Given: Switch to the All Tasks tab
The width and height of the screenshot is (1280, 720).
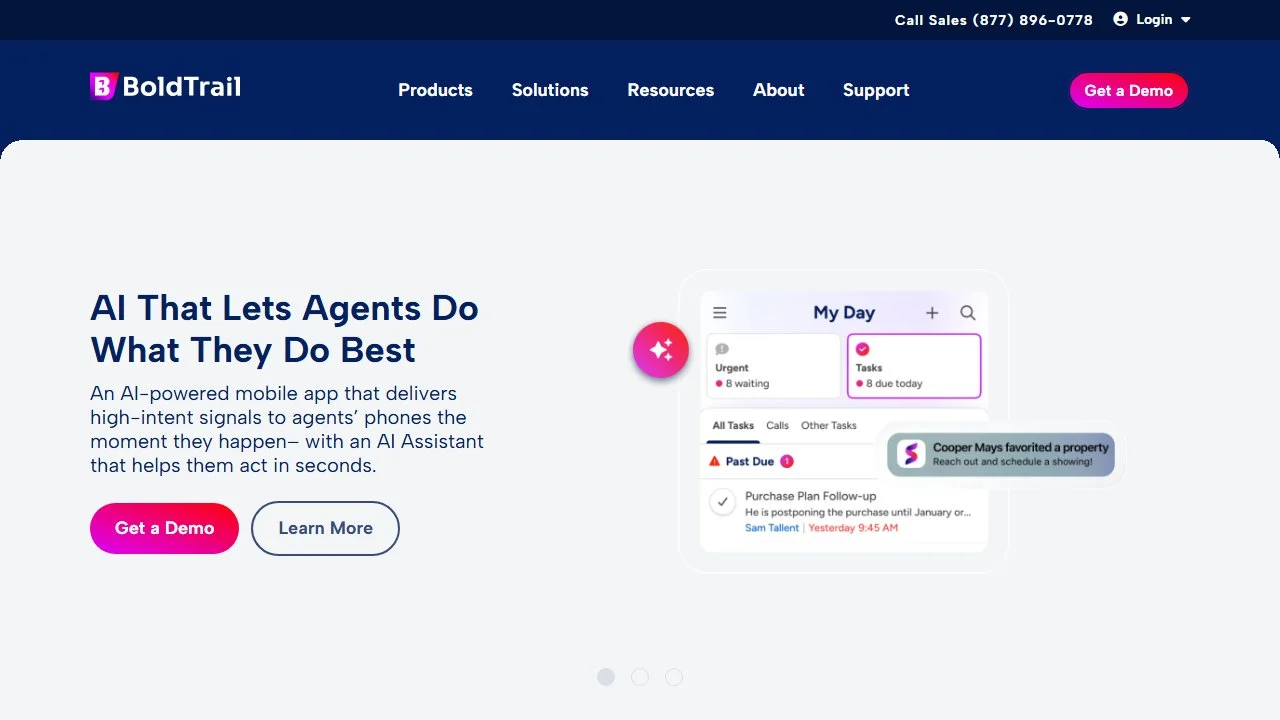Looking at the screenshot, I should 733,425.
